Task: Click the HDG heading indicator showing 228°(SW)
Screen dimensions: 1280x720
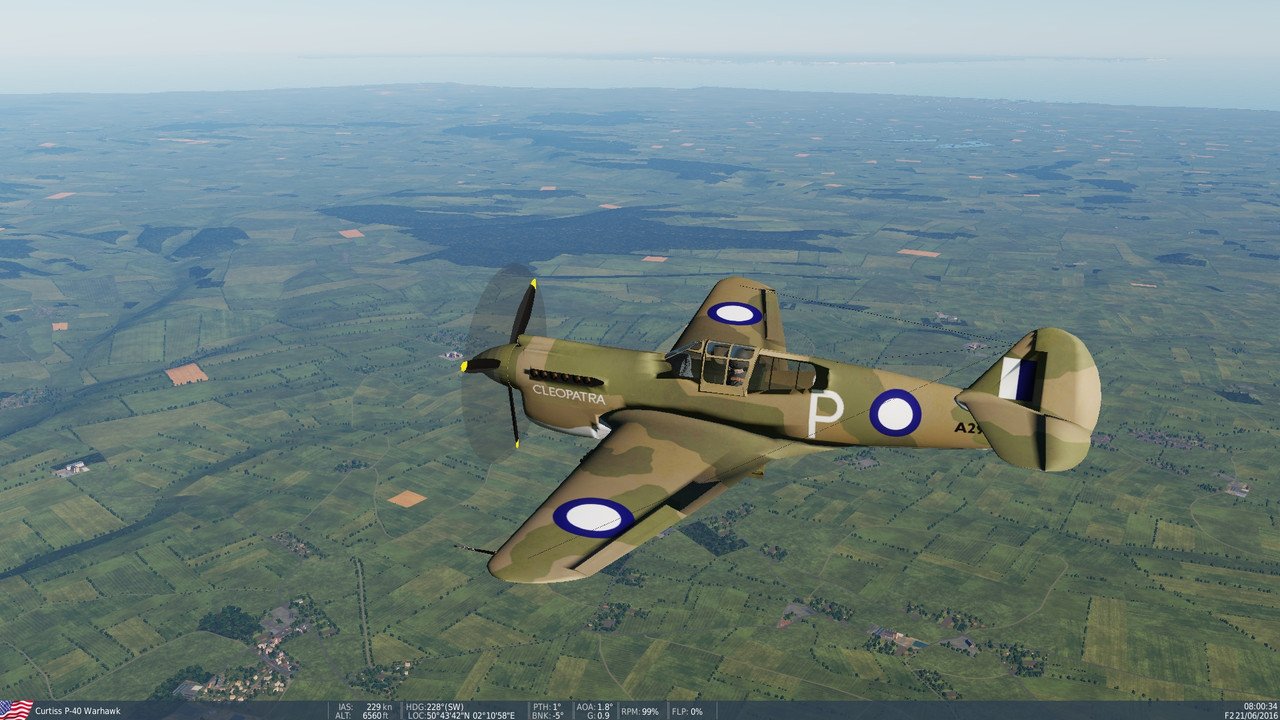Action: tap(436, 705)
